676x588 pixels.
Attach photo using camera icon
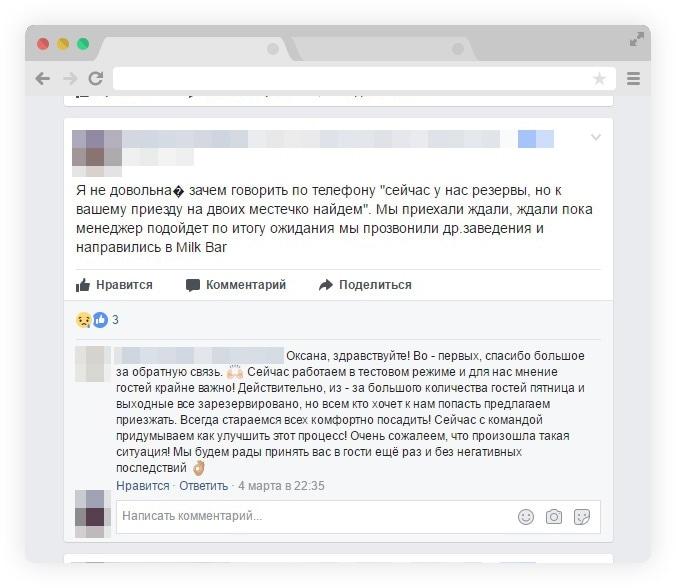(x=554, y=517)
